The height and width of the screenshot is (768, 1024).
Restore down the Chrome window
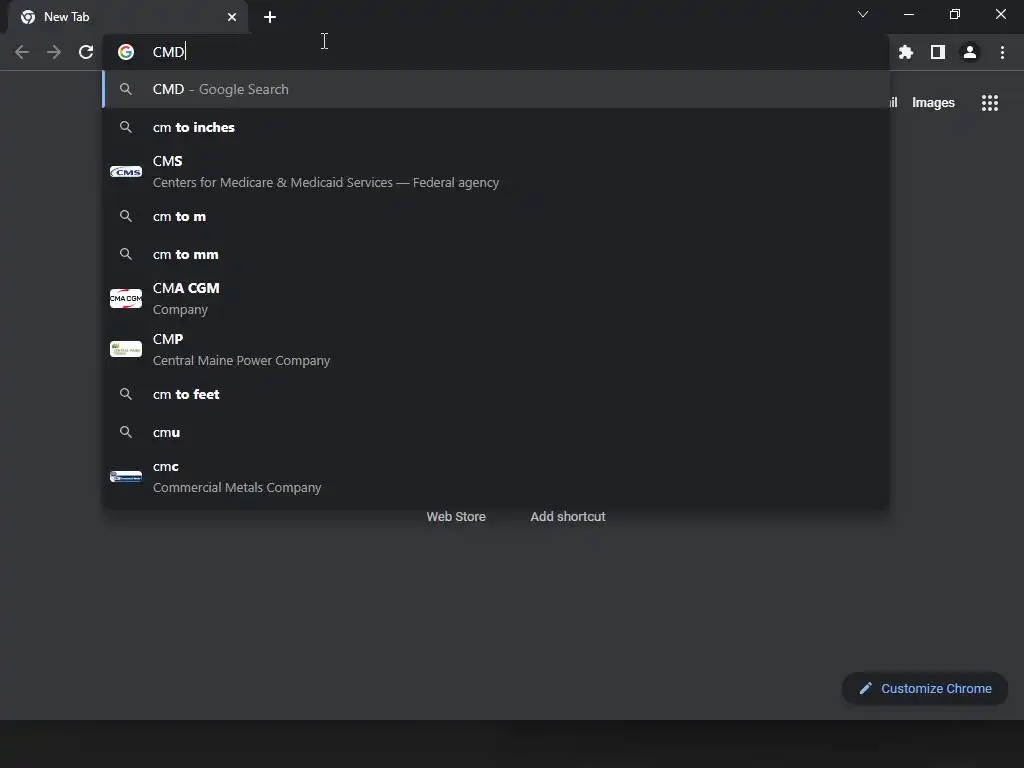coord(955,14)
